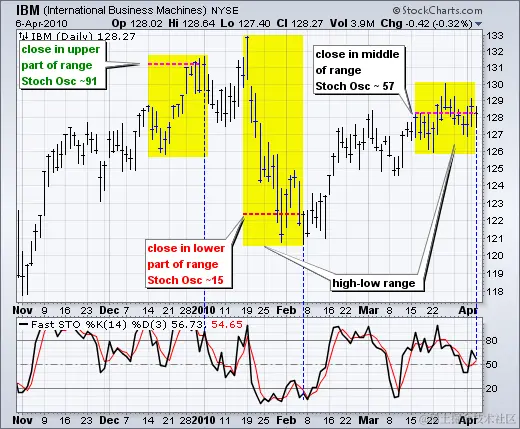Click the 80 level label on stochastic panel
The image size is (520, 429).
coord(492,341)
